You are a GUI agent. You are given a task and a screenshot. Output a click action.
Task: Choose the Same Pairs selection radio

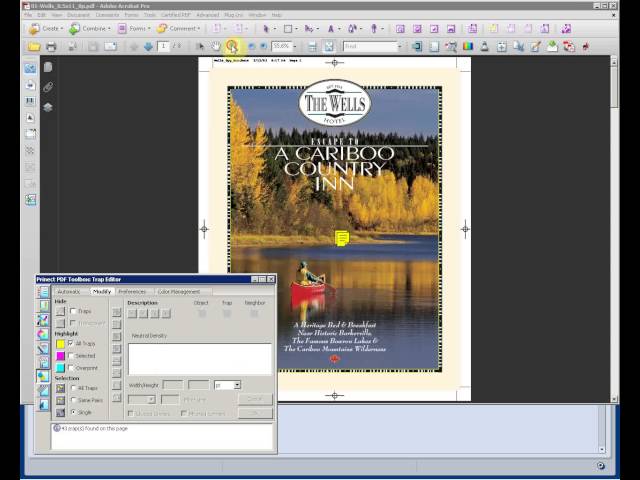coord(73,400)
